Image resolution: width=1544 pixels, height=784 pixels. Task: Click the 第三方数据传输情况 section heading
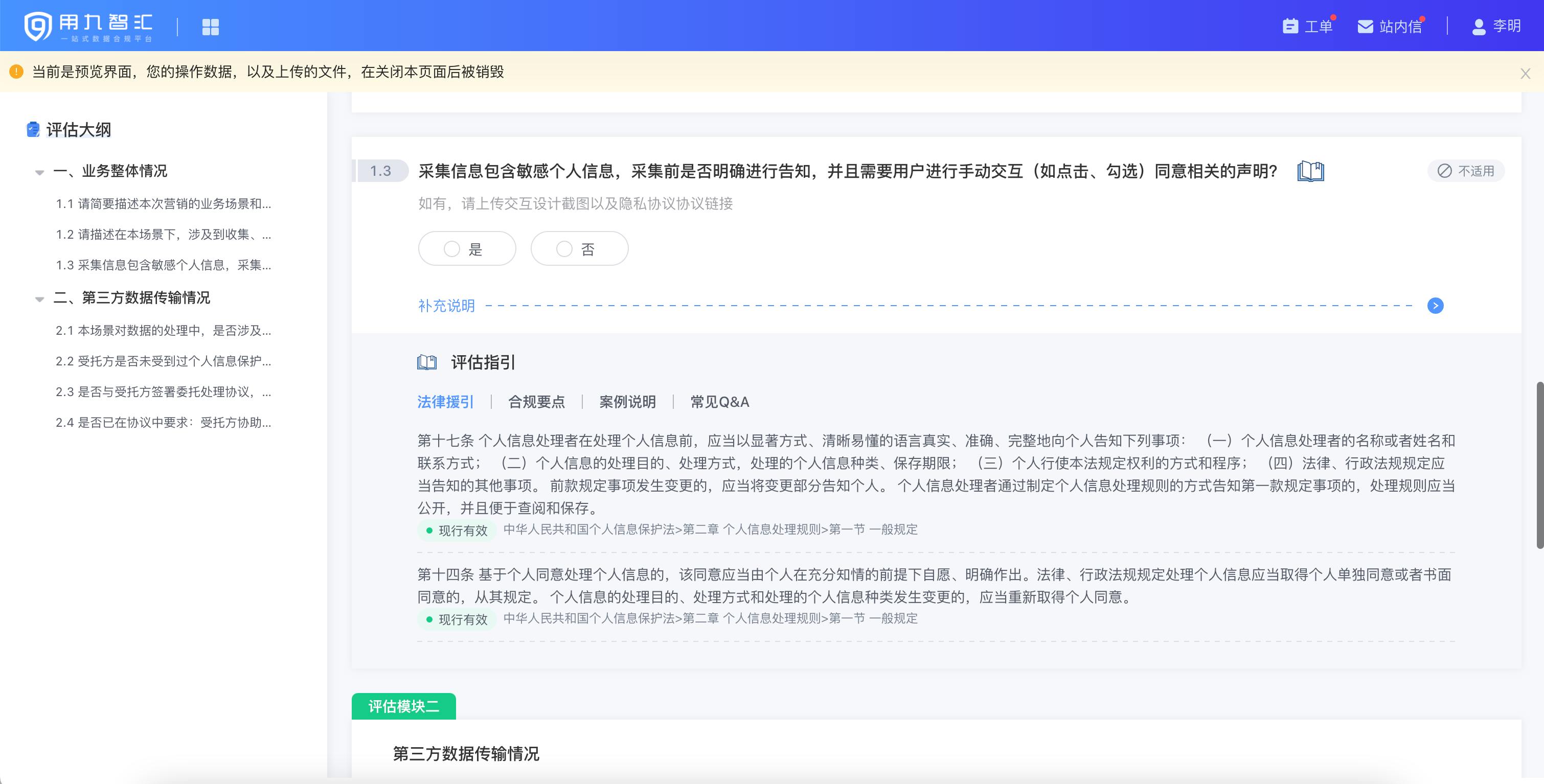466,753
